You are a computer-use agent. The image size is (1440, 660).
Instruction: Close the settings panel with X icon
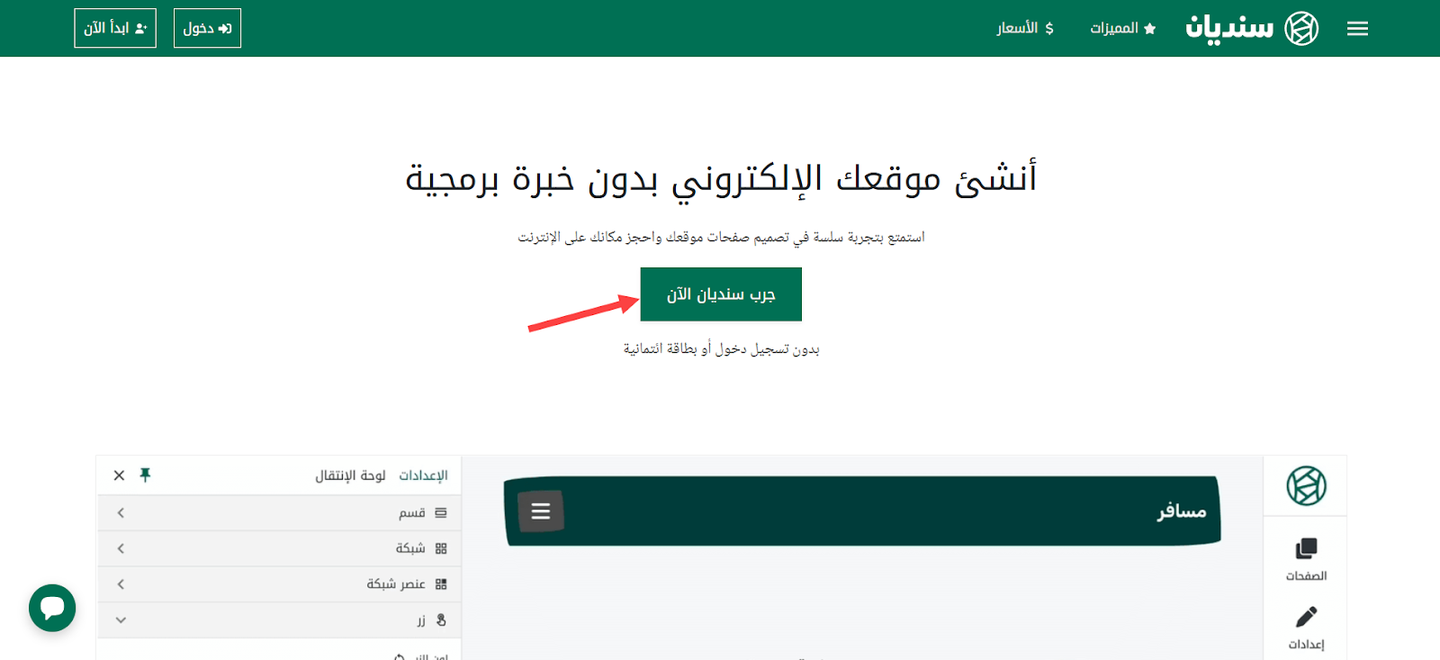(119, 475)
